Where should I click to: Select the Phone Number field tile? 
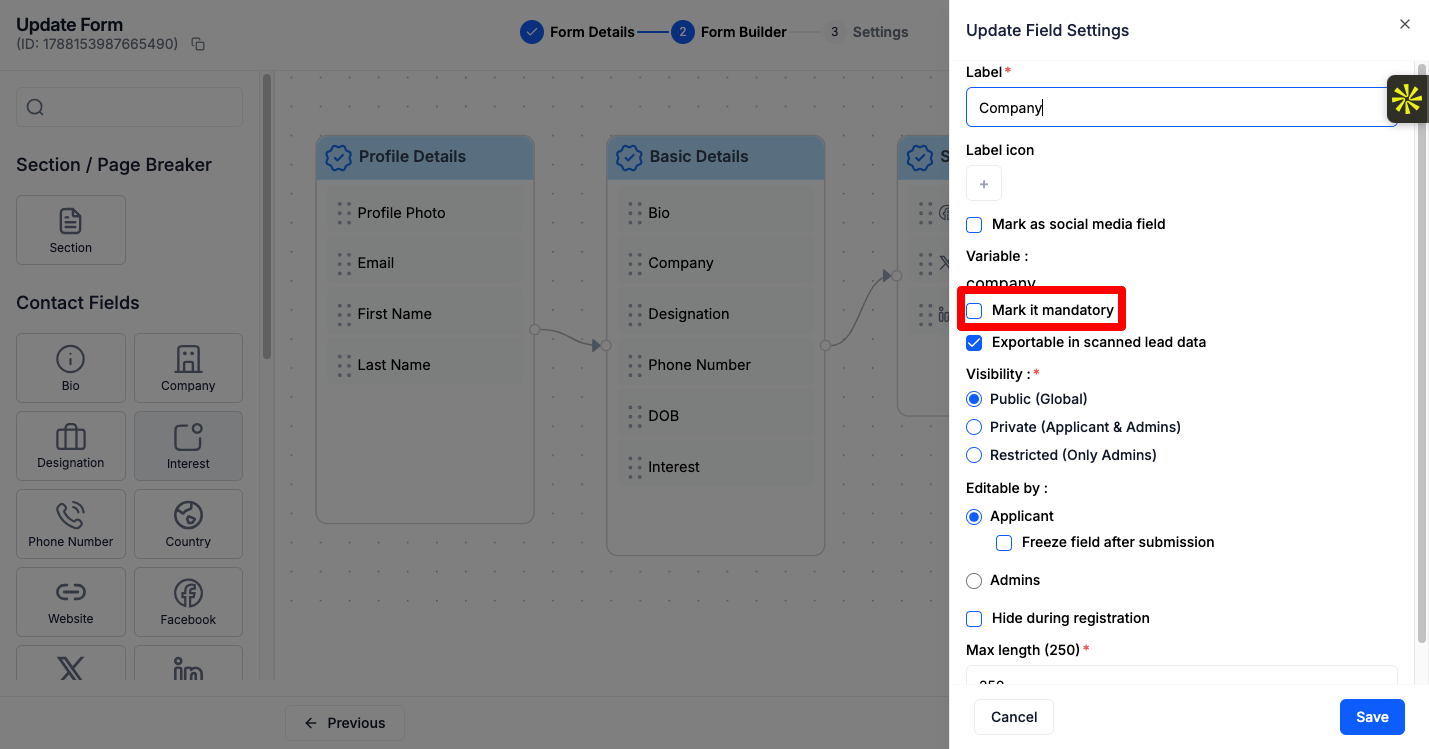point(71,524)
